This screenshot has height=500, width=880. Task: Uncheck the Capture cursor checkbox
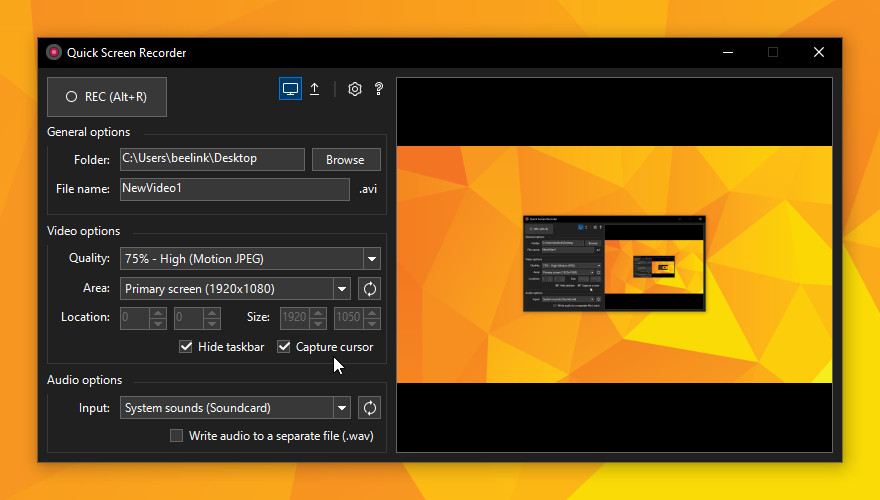(x=284, y=347)
